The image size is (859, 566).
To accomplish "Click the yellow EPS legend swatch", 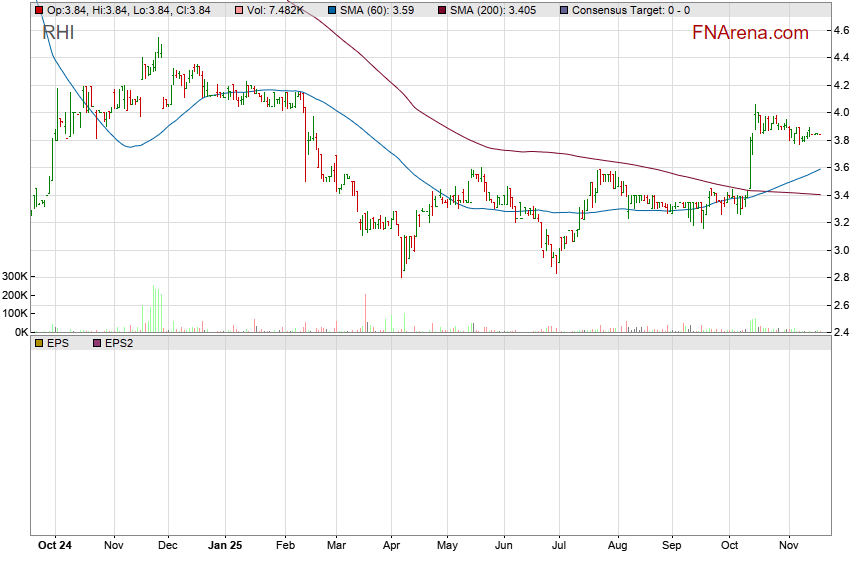I will [39, 343].
